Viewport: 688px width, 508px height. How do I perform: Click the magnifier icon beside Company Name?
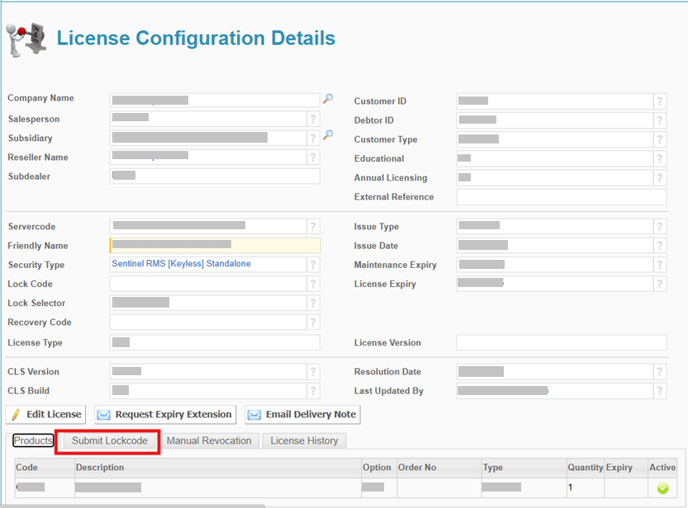[327, 99]
